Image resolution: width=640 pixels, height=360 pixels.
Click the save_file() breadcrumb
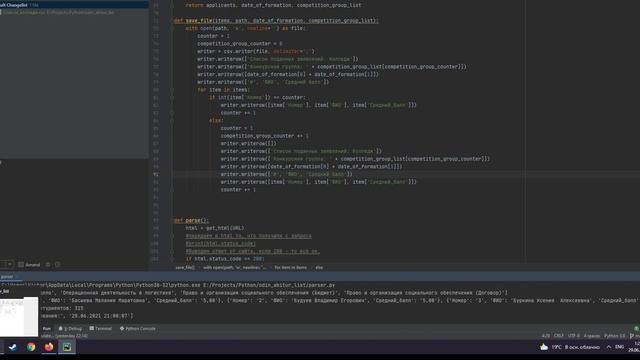[185, 268]
